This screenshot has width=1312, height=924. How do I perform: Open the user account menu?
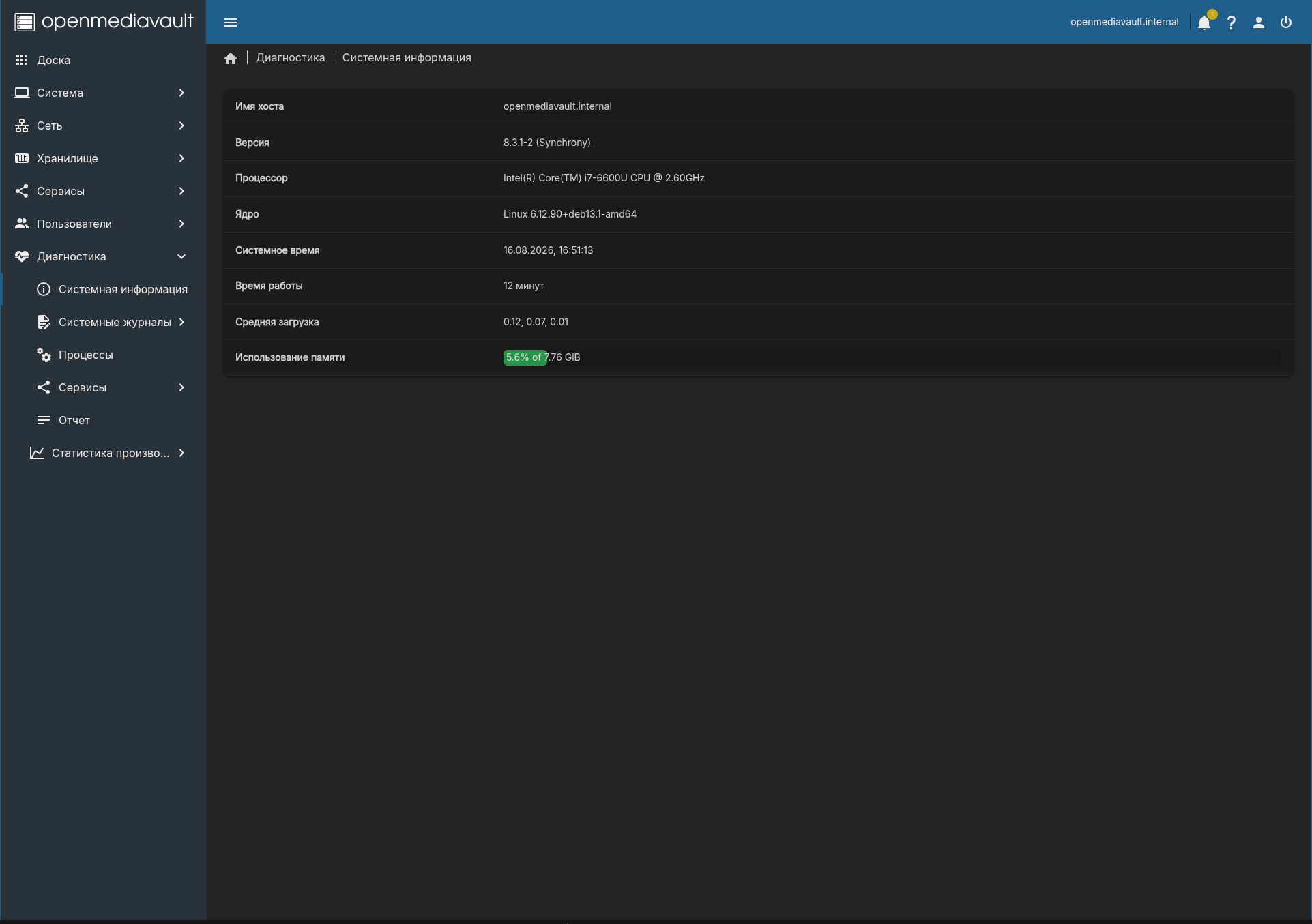1259,23
